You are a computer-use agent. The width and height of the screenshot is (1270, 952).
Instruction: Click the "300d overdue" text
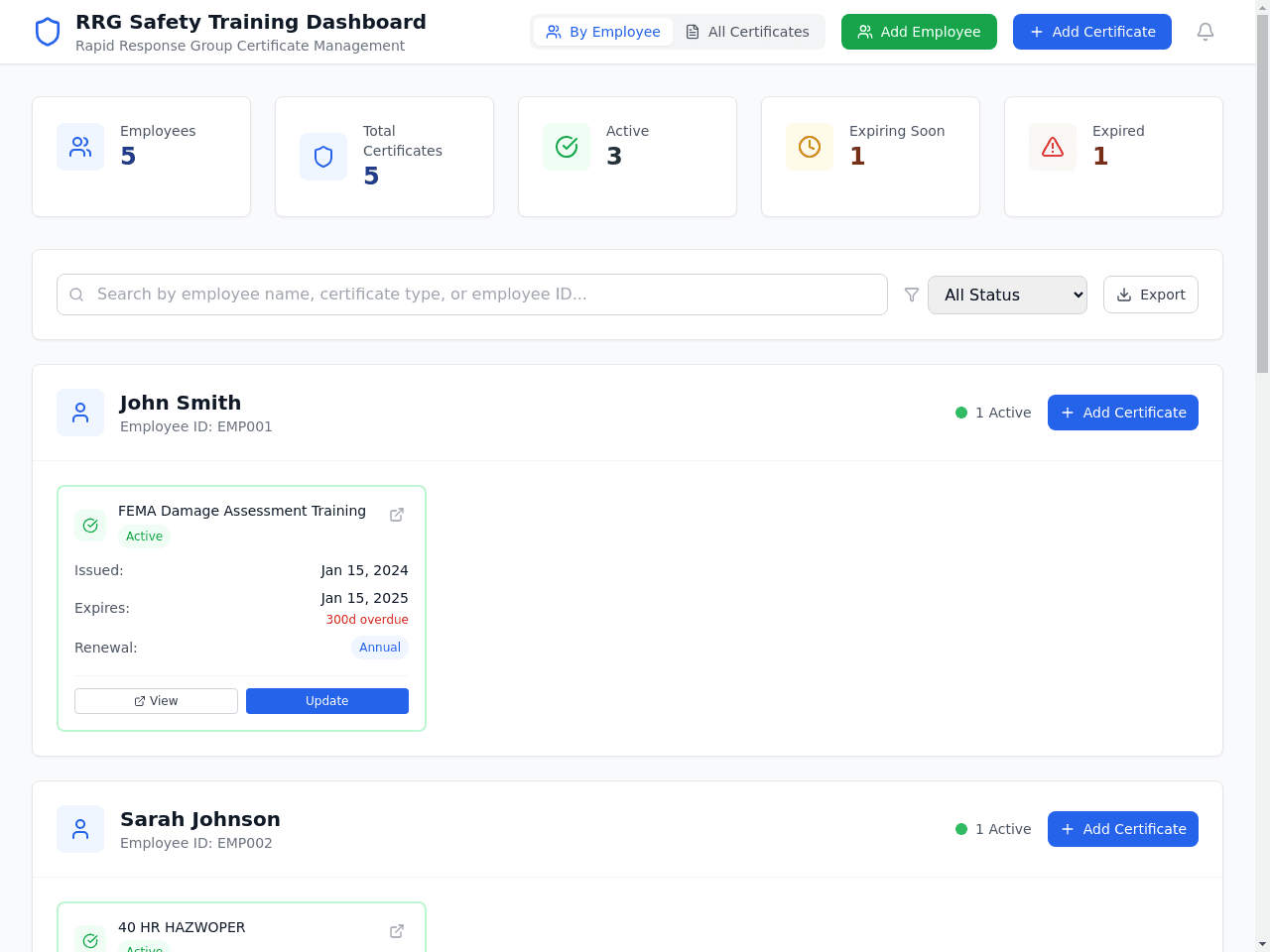point(367,620)
